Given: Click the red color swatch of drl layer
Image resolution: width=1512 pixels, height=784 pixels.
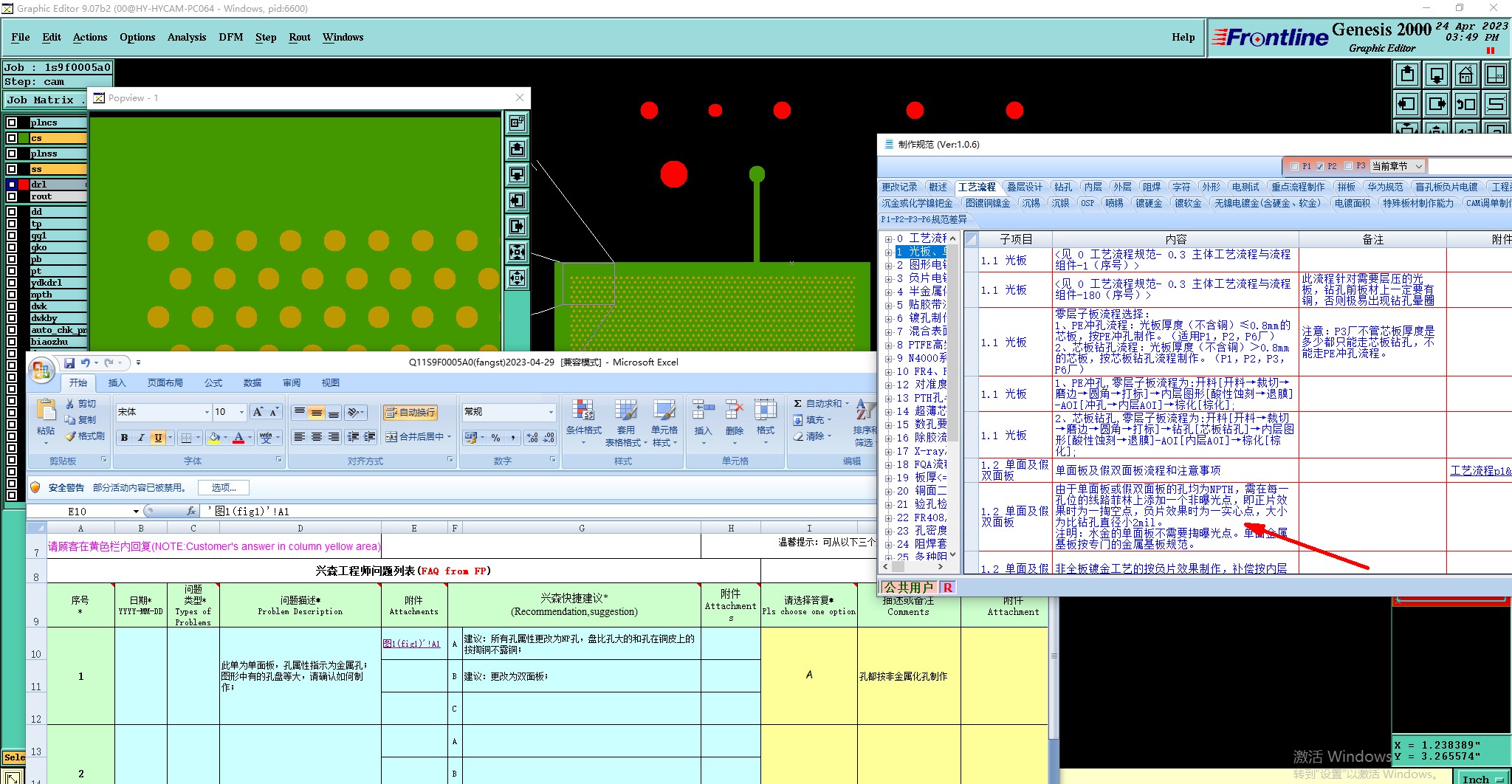Looking at the screenshot, I should (24, 185).
